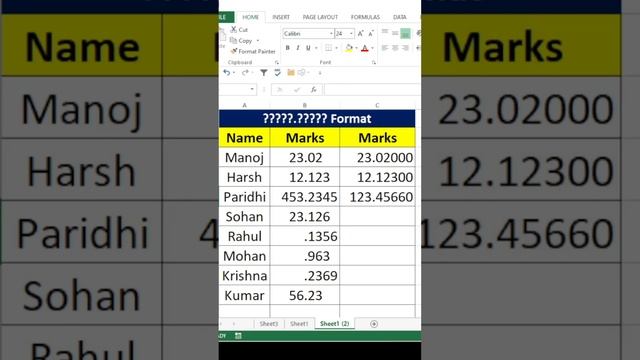
Task: Select the Sheet1 (2) worksheet tab
Action: pyautogui.click(x=334, y=324)
